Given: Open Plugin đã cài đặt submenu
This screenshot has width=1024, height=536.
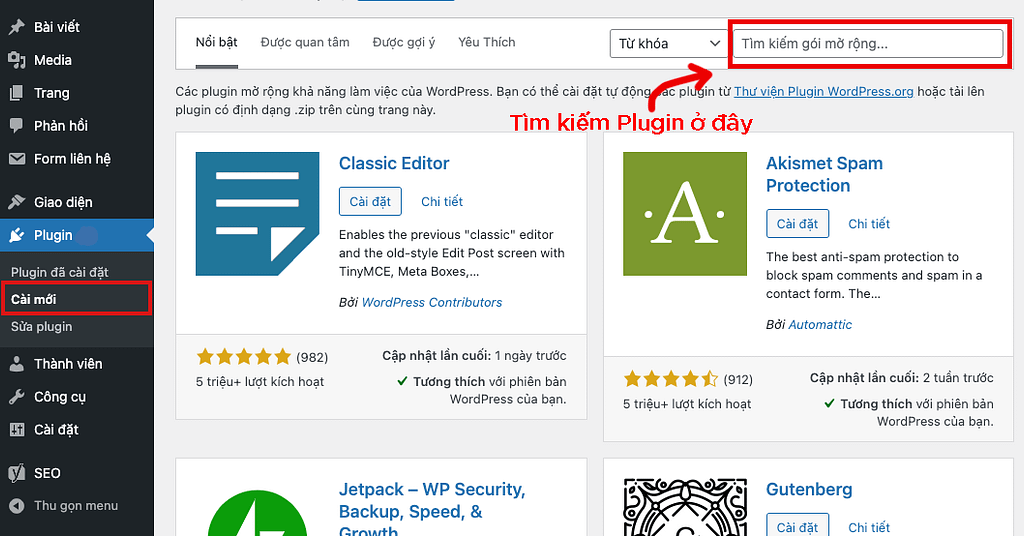Looking at the screenshot, I should pos(59,272).
